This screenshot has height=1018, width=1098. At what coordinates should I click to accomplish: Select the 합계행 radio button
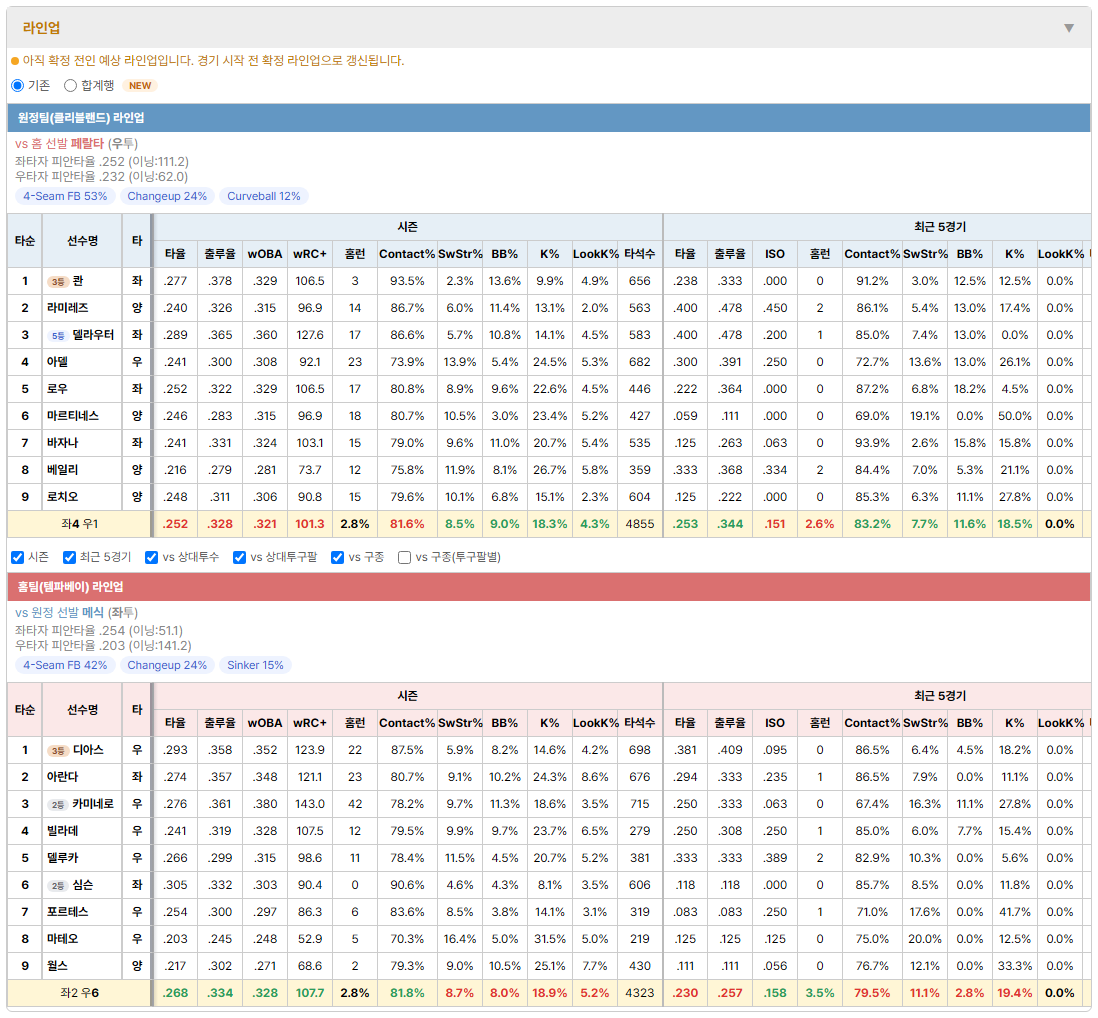pos(70,85)
